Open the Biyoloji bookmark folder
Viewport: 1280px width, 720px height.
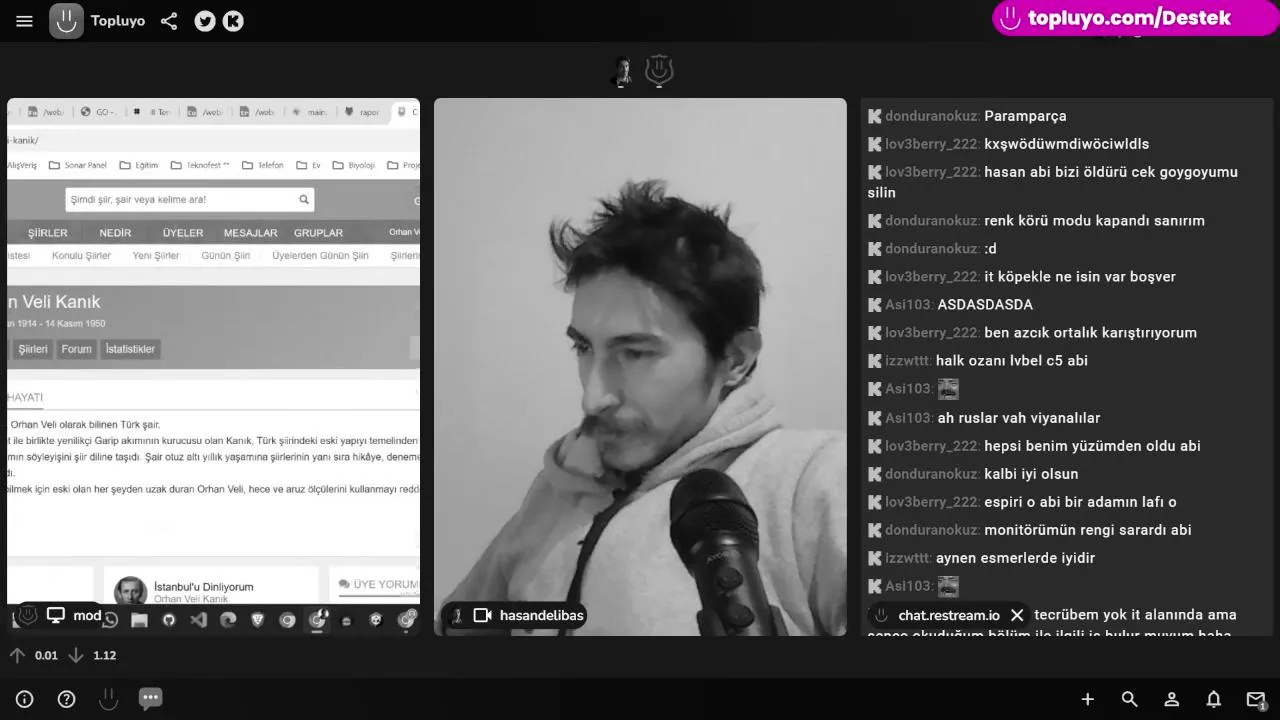click(x=355, y=166)
